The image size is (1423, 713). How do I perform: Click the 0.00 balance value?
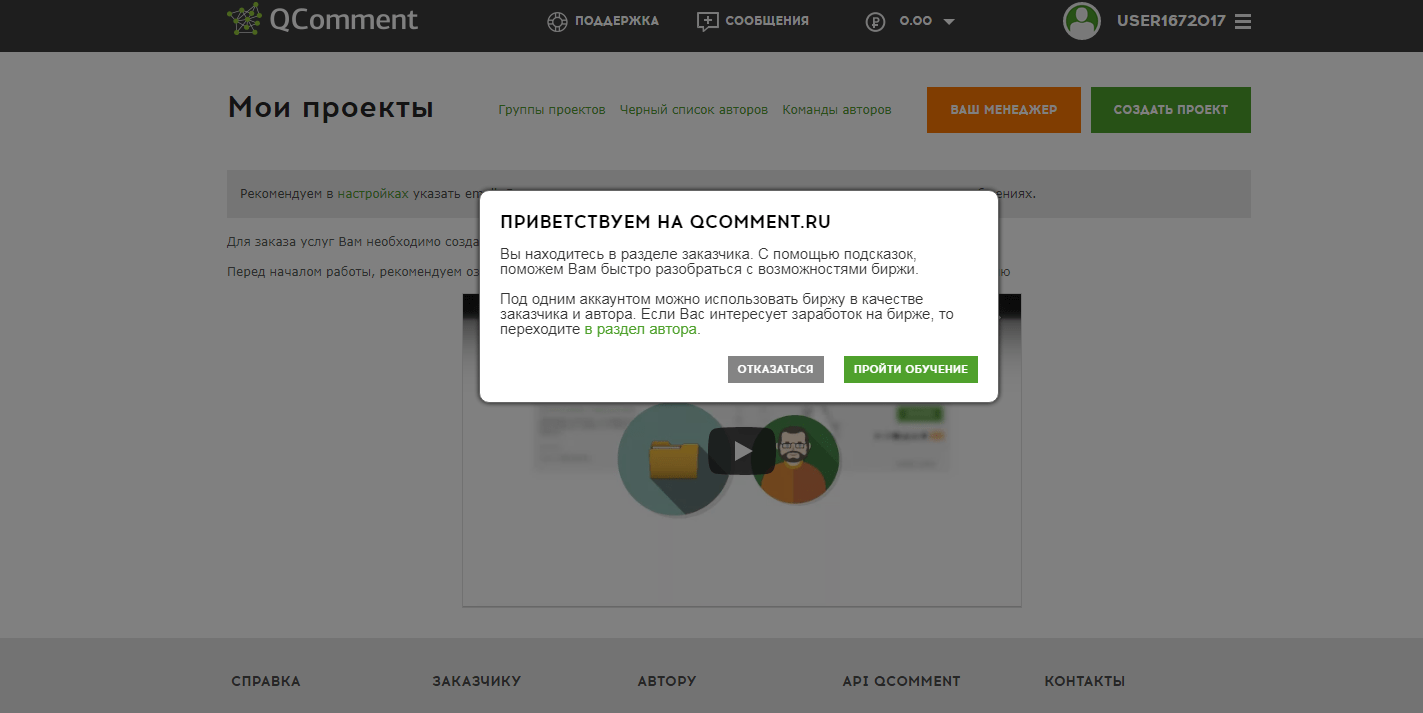[x=916, y=21]
